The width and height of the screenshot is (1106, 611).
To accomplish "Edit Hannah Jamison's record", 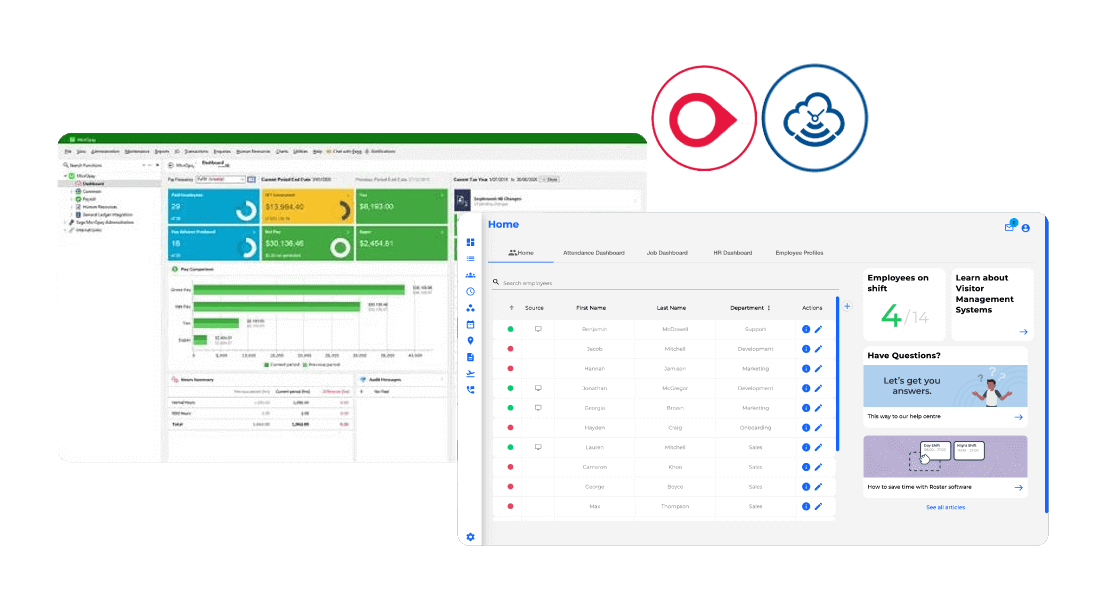I will [x=819, y=369].
